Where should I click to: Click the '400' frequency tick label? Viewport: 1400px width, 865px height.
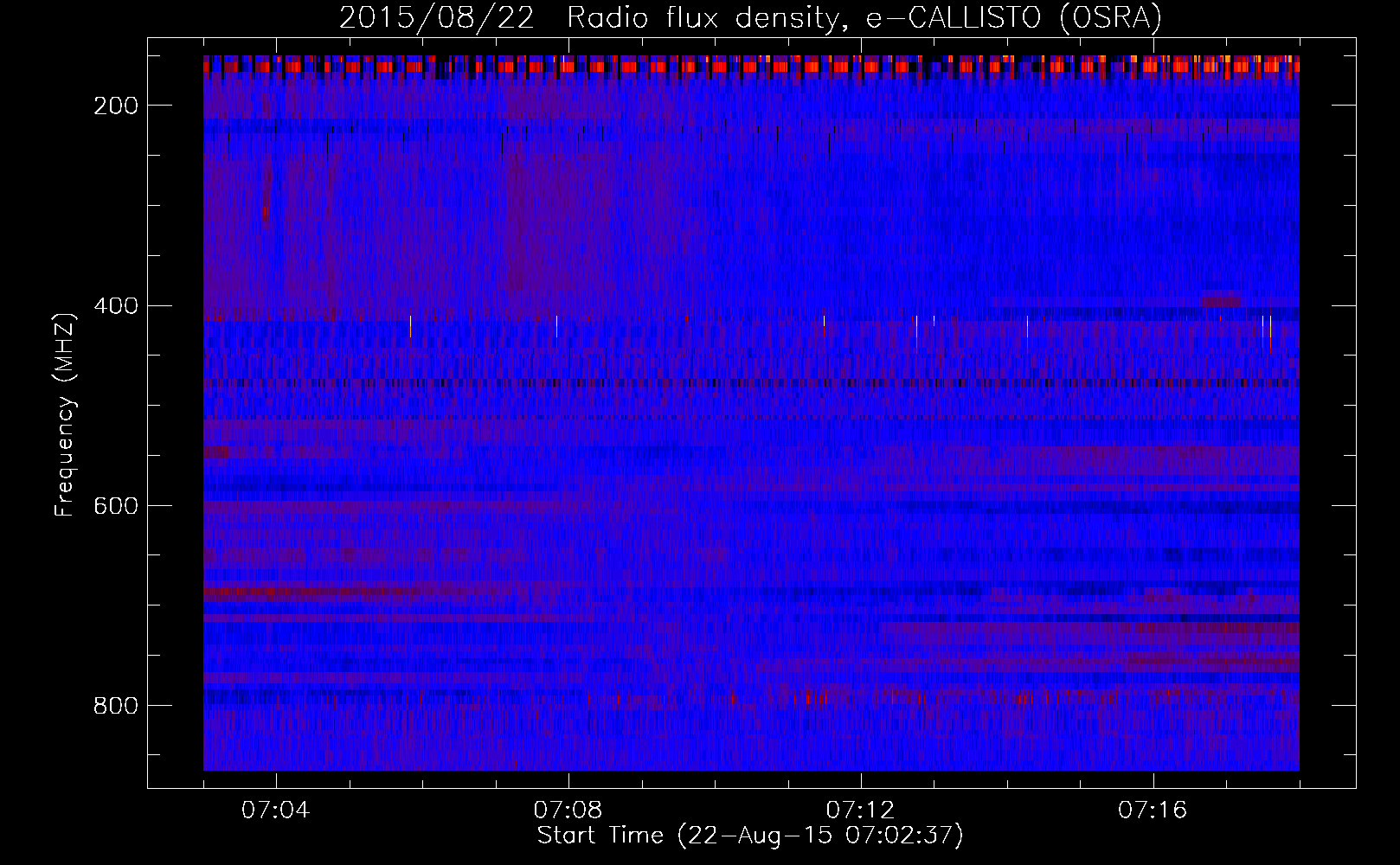click(116, 306)
